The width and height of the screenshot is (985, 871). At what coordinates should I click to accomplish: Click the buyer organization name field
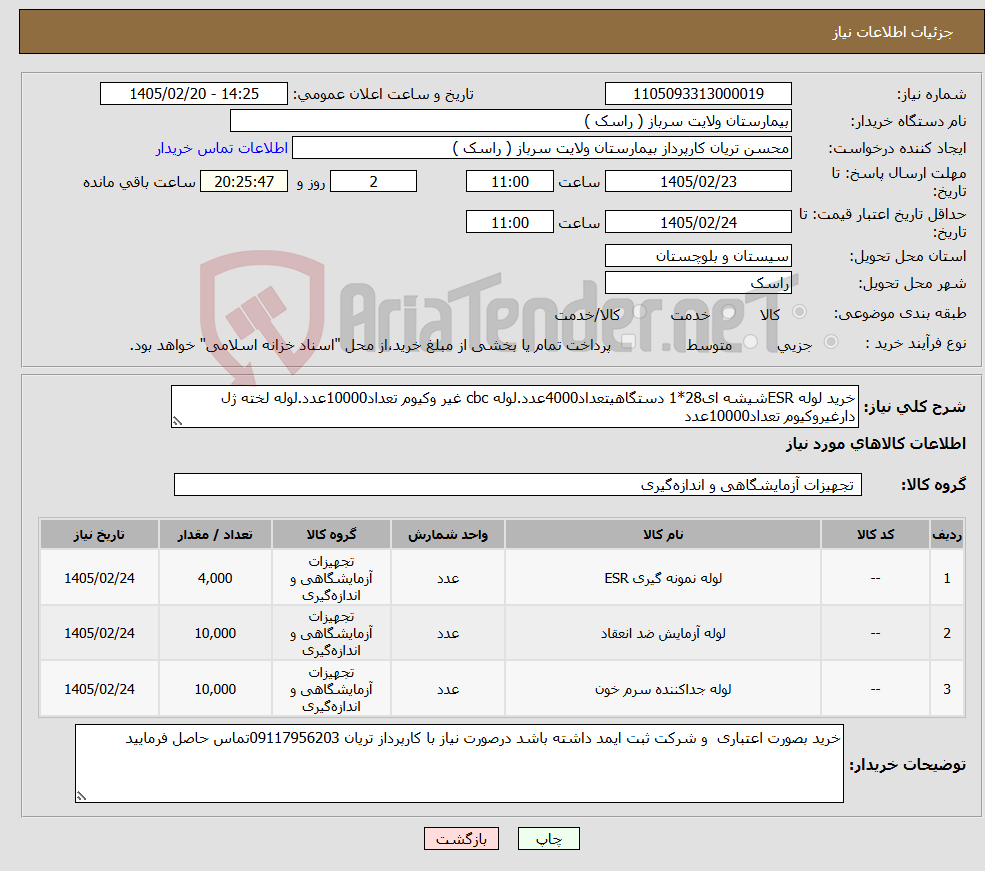[511, 121]
